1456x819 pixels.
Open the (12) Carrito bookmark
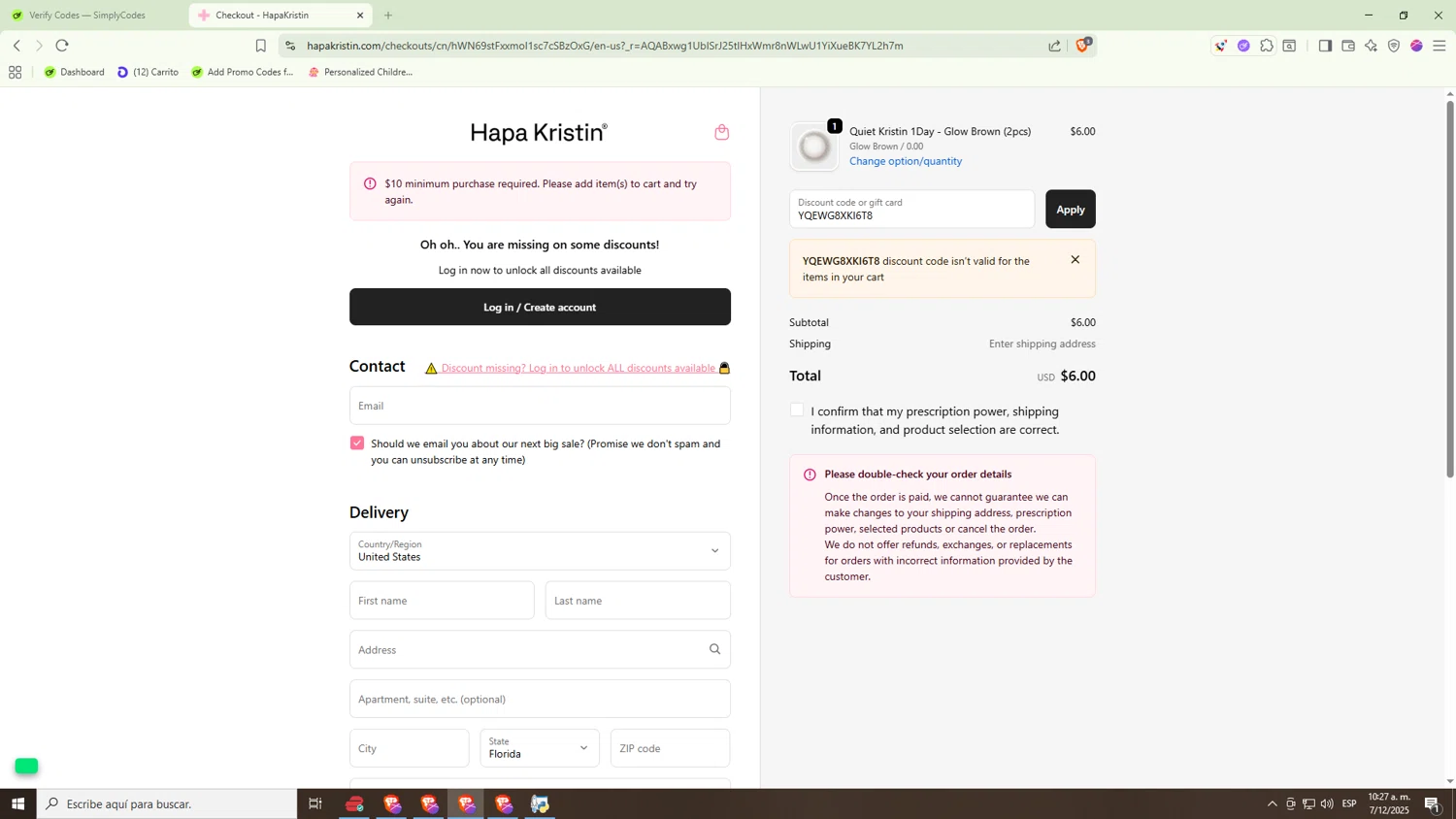[x=148, y=72]
